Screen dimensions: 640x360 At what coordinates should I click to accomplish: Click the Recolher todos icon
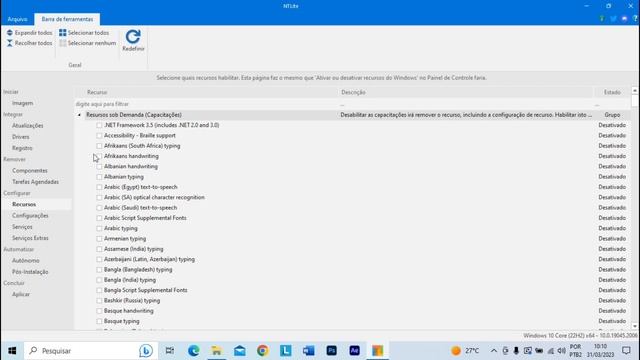coord(10,43)
